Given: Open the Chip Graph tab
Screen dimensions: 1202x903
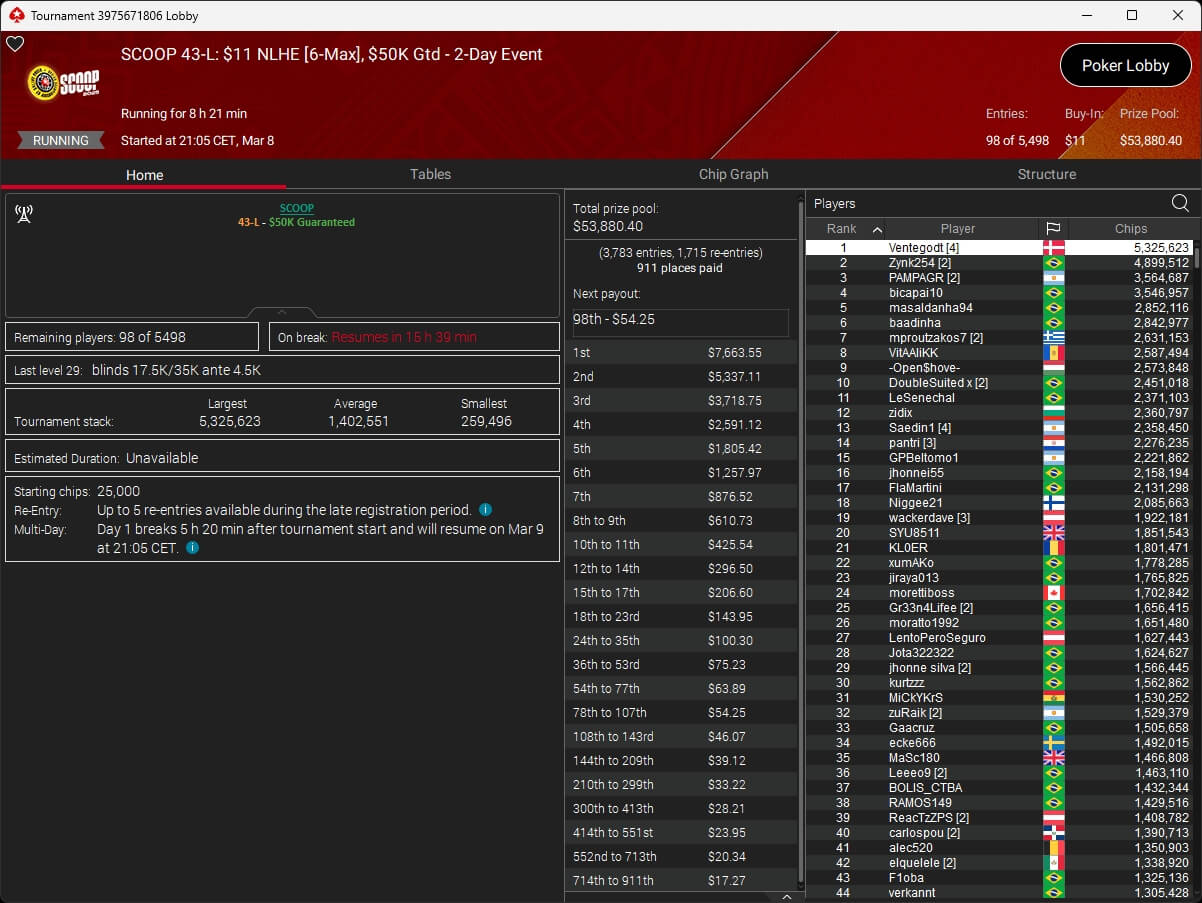Looking at the screenshot, I should point(733,174).
